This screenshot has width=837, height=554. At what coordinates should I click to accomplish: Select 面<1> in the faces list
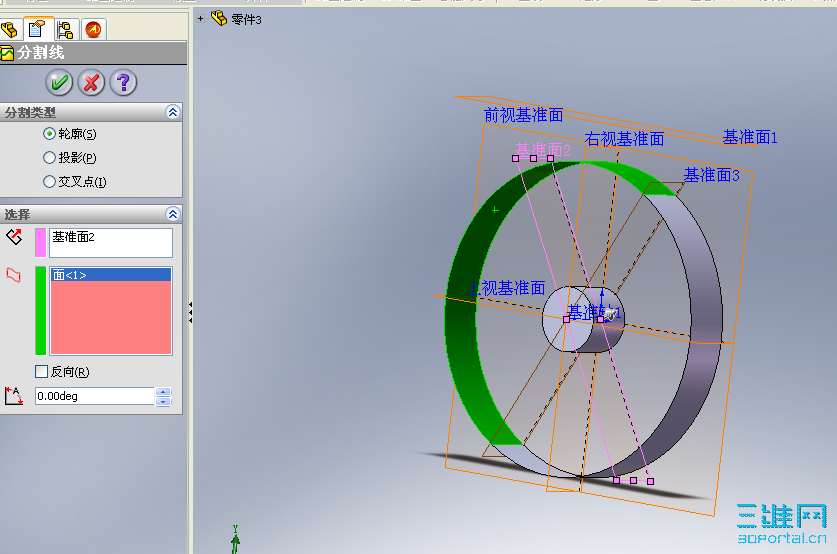point(111,275)
